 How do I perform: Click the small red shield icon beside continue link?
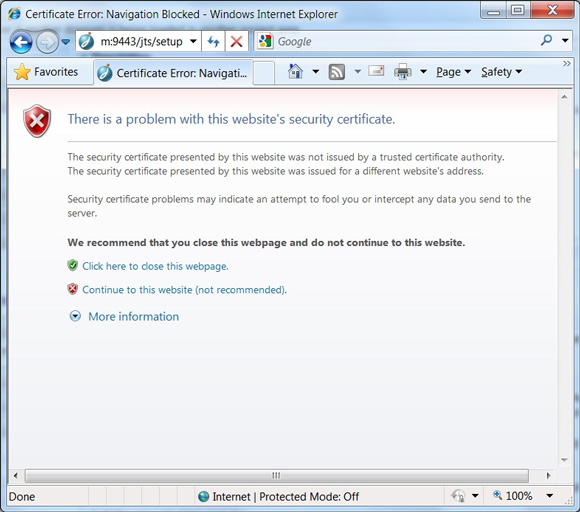(x=72, y=289)
